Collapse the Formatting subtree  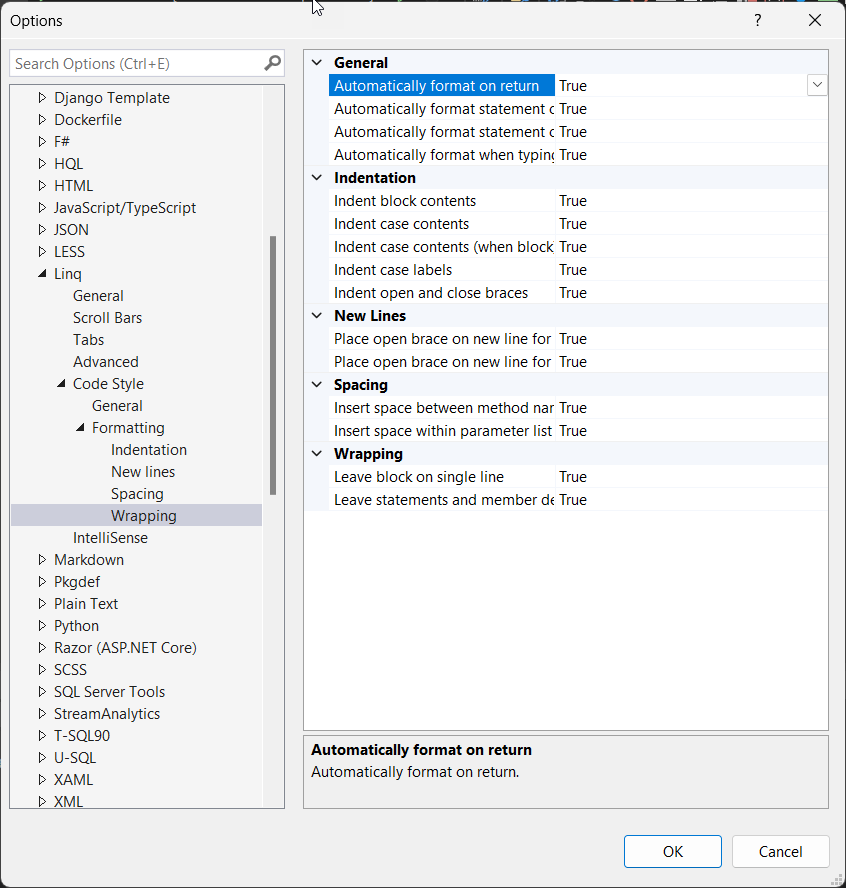(79, 427)
